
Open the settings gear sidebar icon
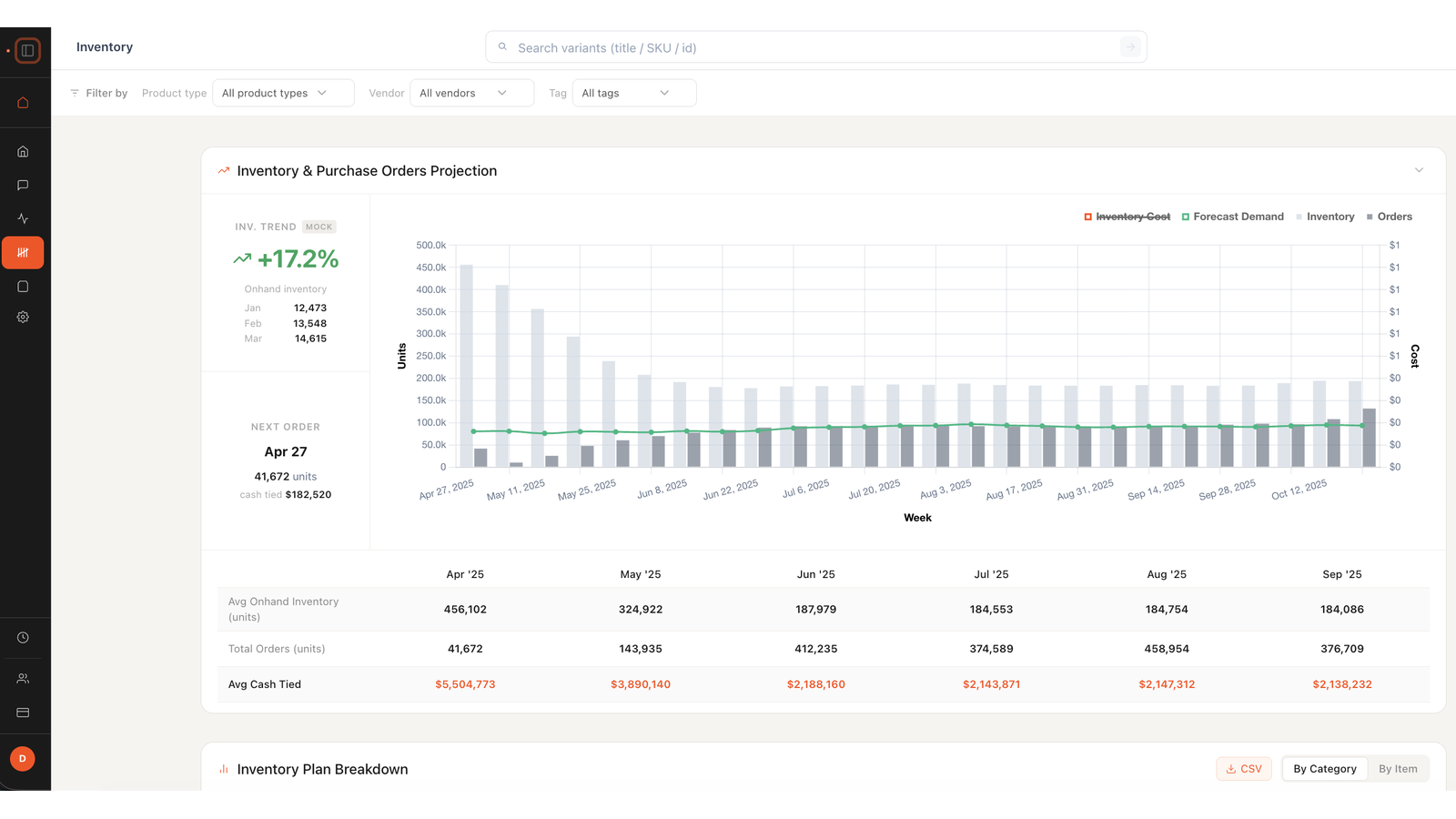[x=23, y=317]
